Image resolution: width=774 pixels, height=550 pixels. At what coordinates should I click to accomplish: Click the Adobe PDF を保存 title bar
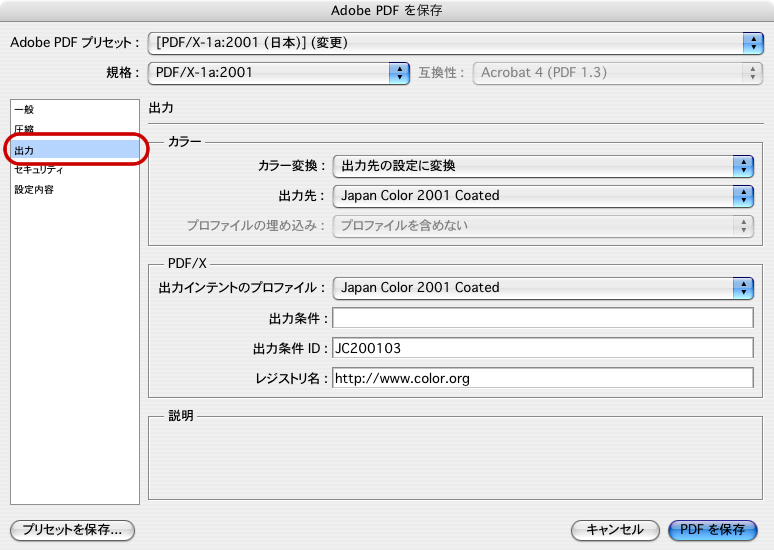pyautogui.click(x=386, y=11)
